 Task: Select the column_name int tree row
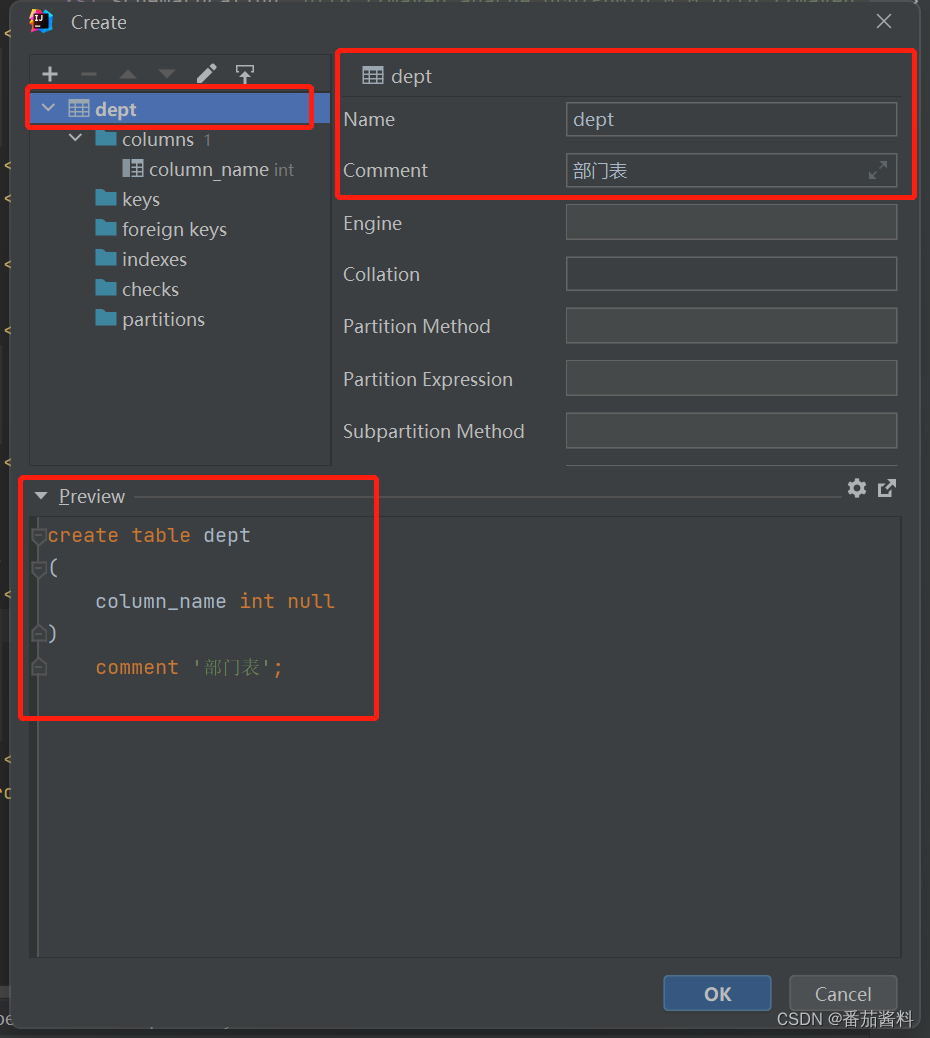180,169
